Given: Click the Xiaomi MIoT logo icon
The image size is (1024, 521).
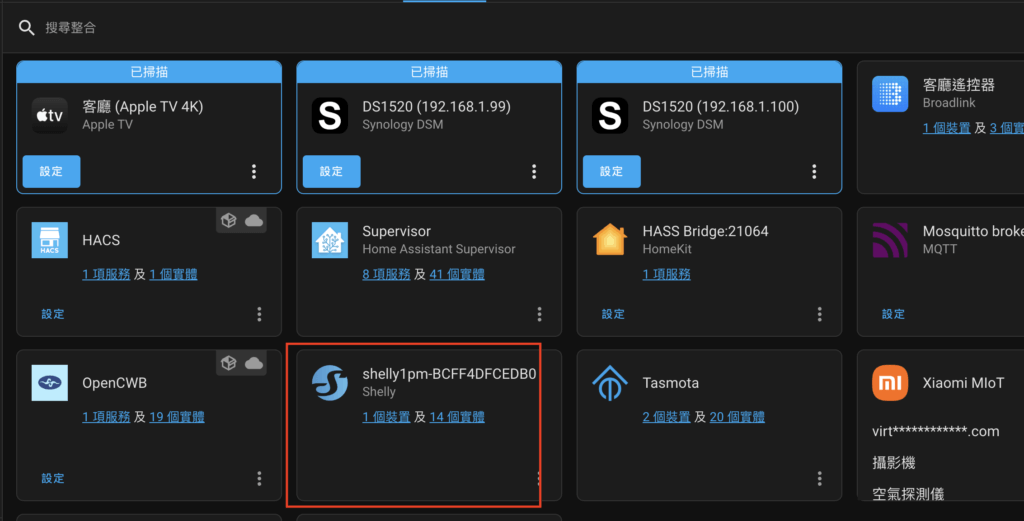Looking at the screenshot, I should tap(890, 383).
